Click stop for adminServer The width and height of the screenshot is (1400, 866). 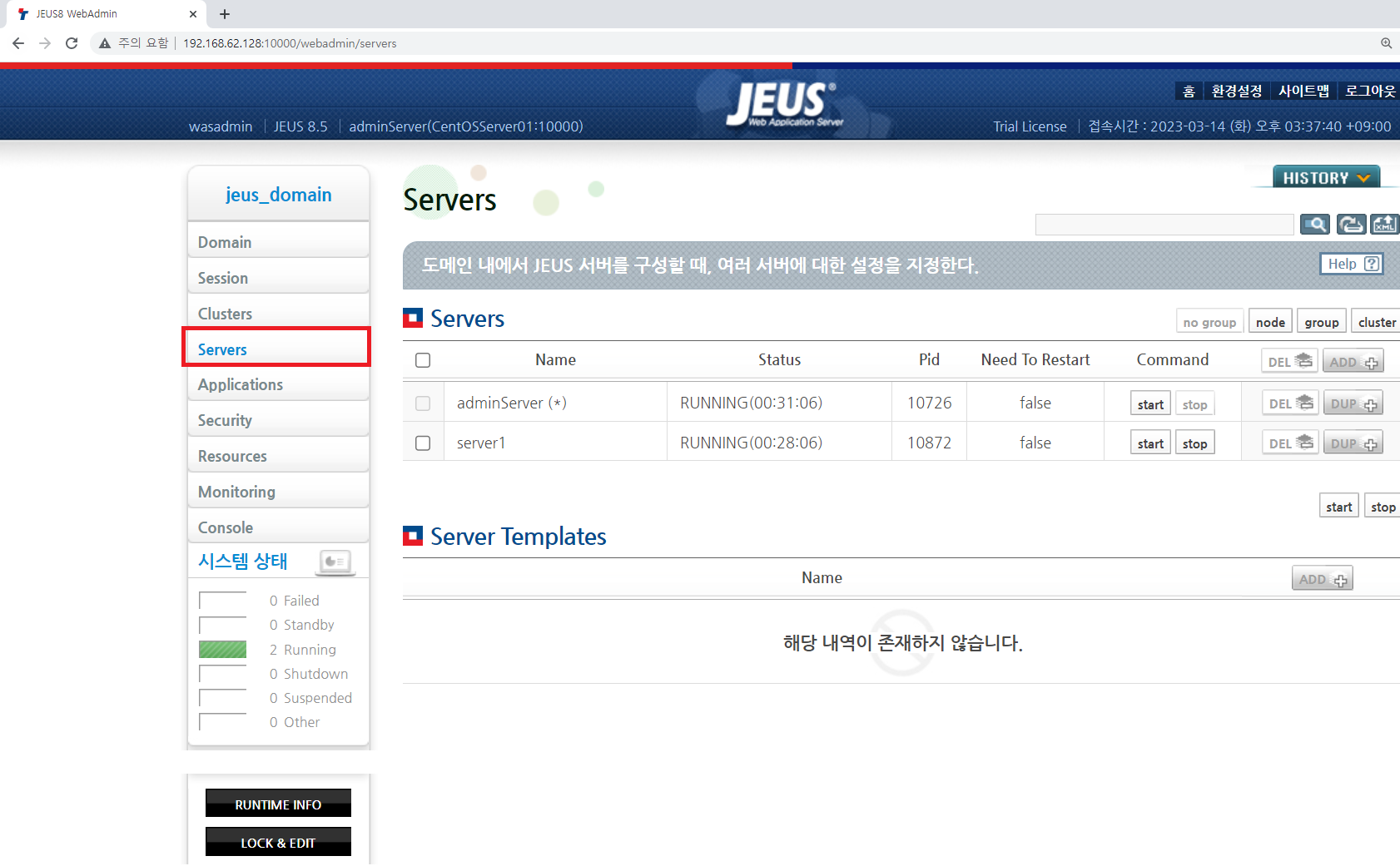pos(1194,404)
